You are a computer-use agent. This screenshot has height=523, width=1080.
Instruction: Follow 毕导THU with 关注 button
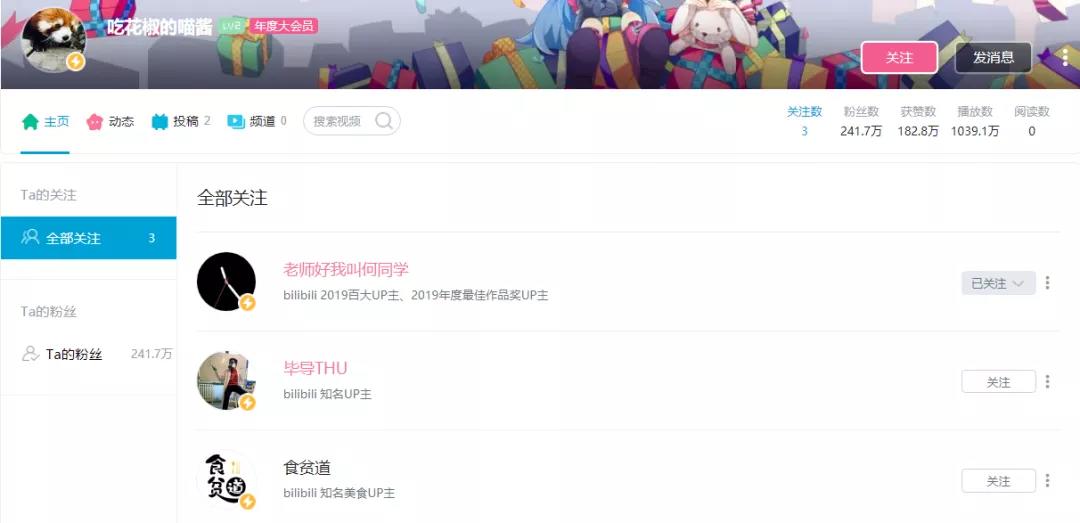[x=998, y=382]
